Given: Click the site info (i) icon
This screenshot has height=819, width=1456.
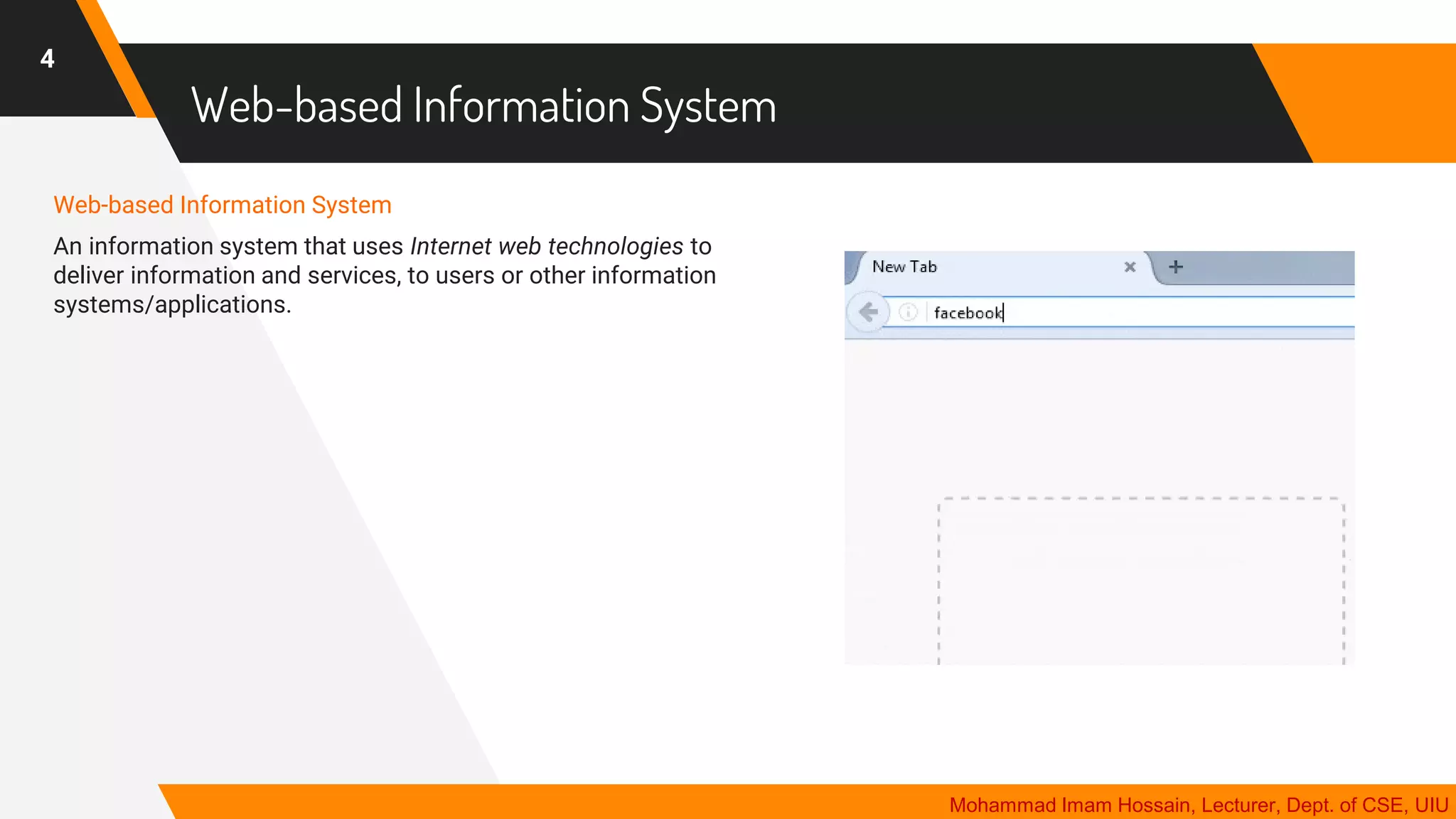Looking at the screenshot, I should [908, 312].
